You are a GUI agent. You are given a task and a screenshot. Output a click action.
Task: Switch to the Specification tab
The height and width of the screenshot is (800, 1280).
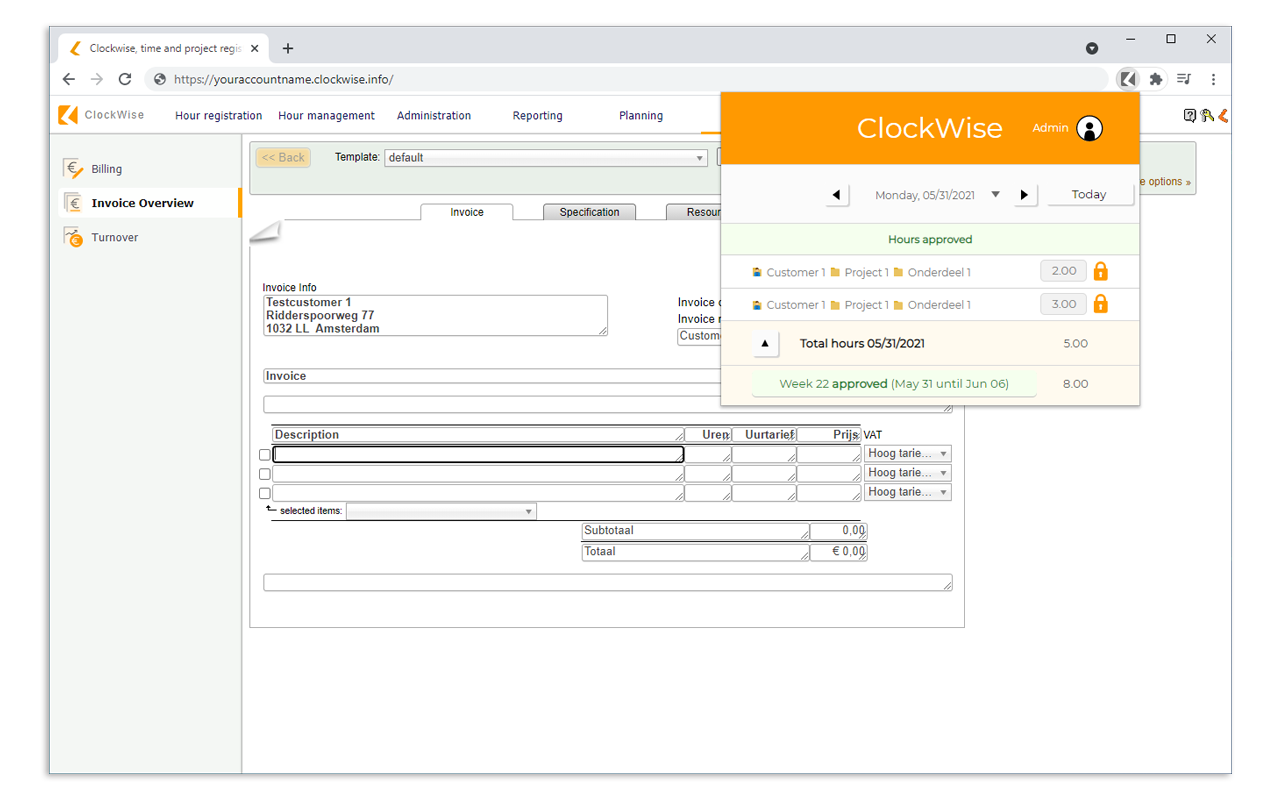point(589,211)
